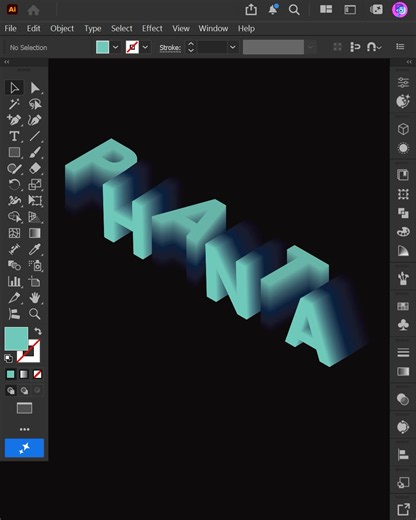Set paint mode to Gradient
The height and width of the screenshot is (520, 416).
coord(24,374)
